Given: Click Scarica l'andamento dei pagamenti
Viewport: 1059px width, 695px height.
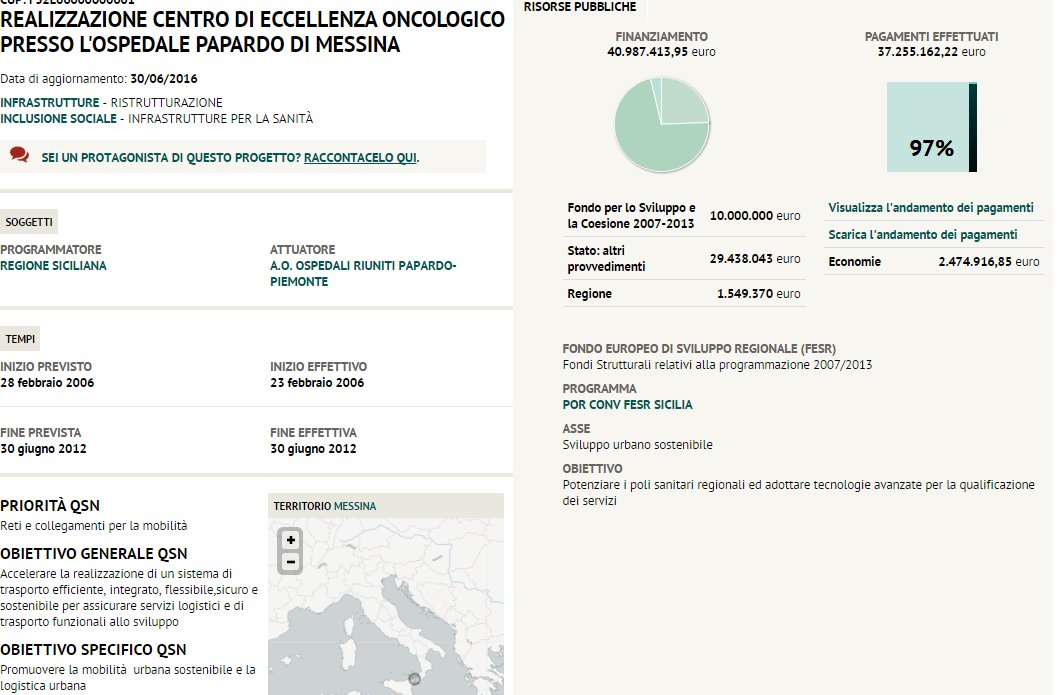Looking at the screenshot, I should pyautogui.click(x=923, y=234).
